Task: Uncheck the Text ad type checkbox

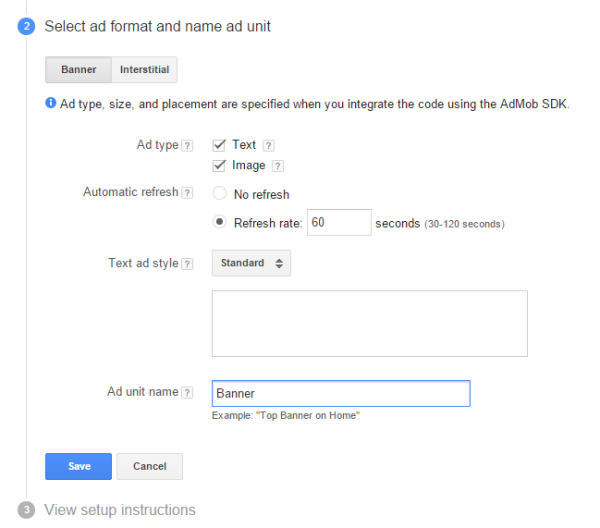Action: click(x=219, y=145)
